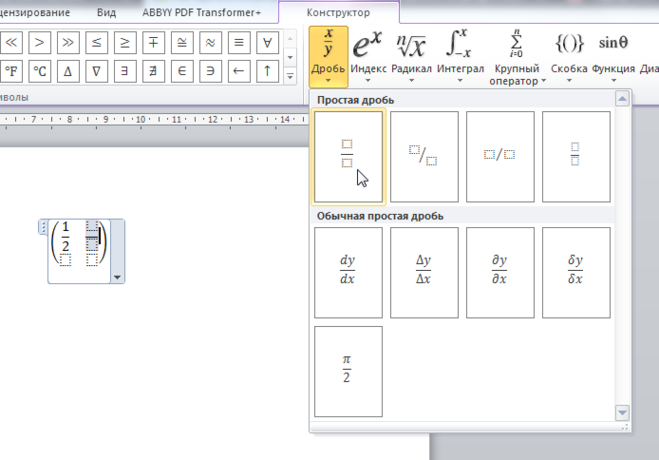Insert the almost-equal wavy symbol
Viewport: 659px width, 460px height.
pos(211,42)
